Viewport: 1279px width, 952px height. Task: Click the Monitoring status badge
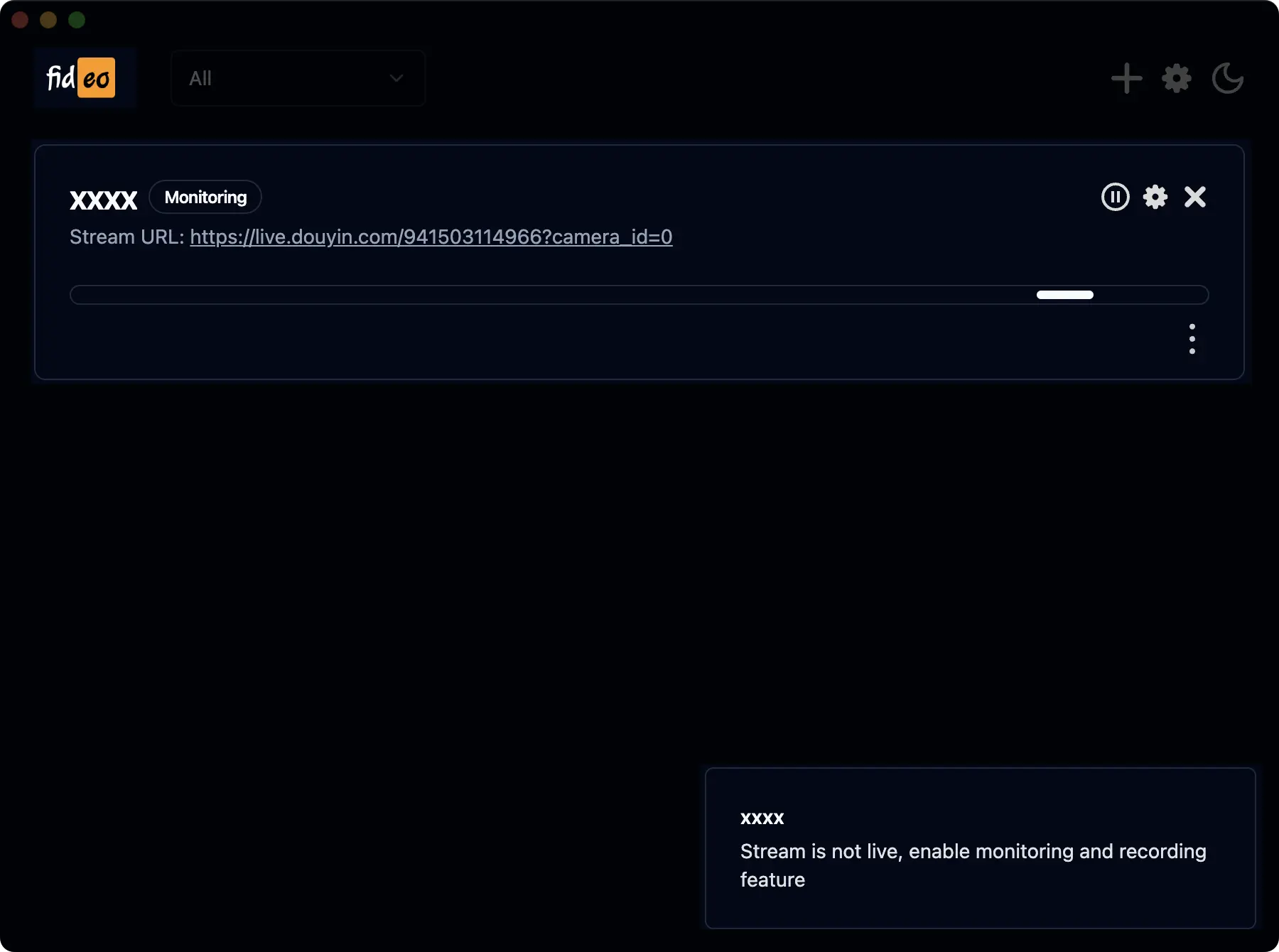click(205, 198)
